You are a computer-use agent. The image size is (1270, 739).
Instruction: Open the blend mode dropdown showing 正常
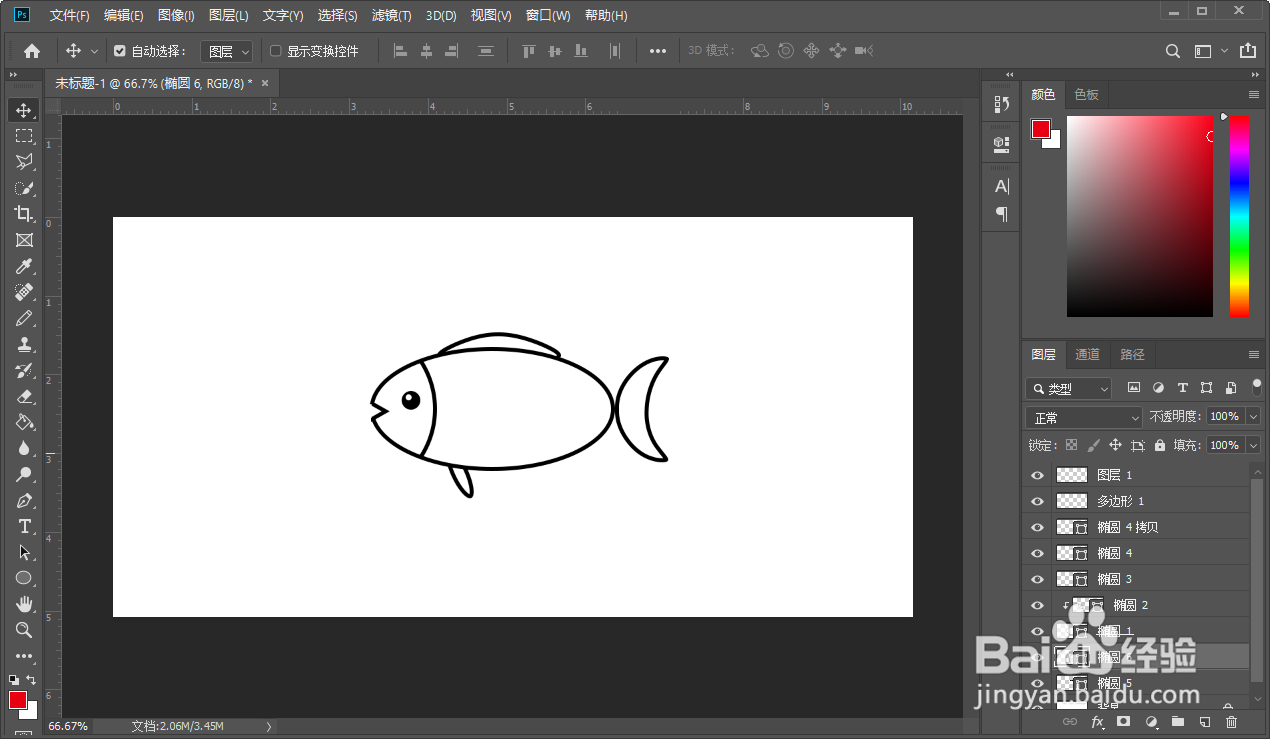click(x=1083, y=417)
